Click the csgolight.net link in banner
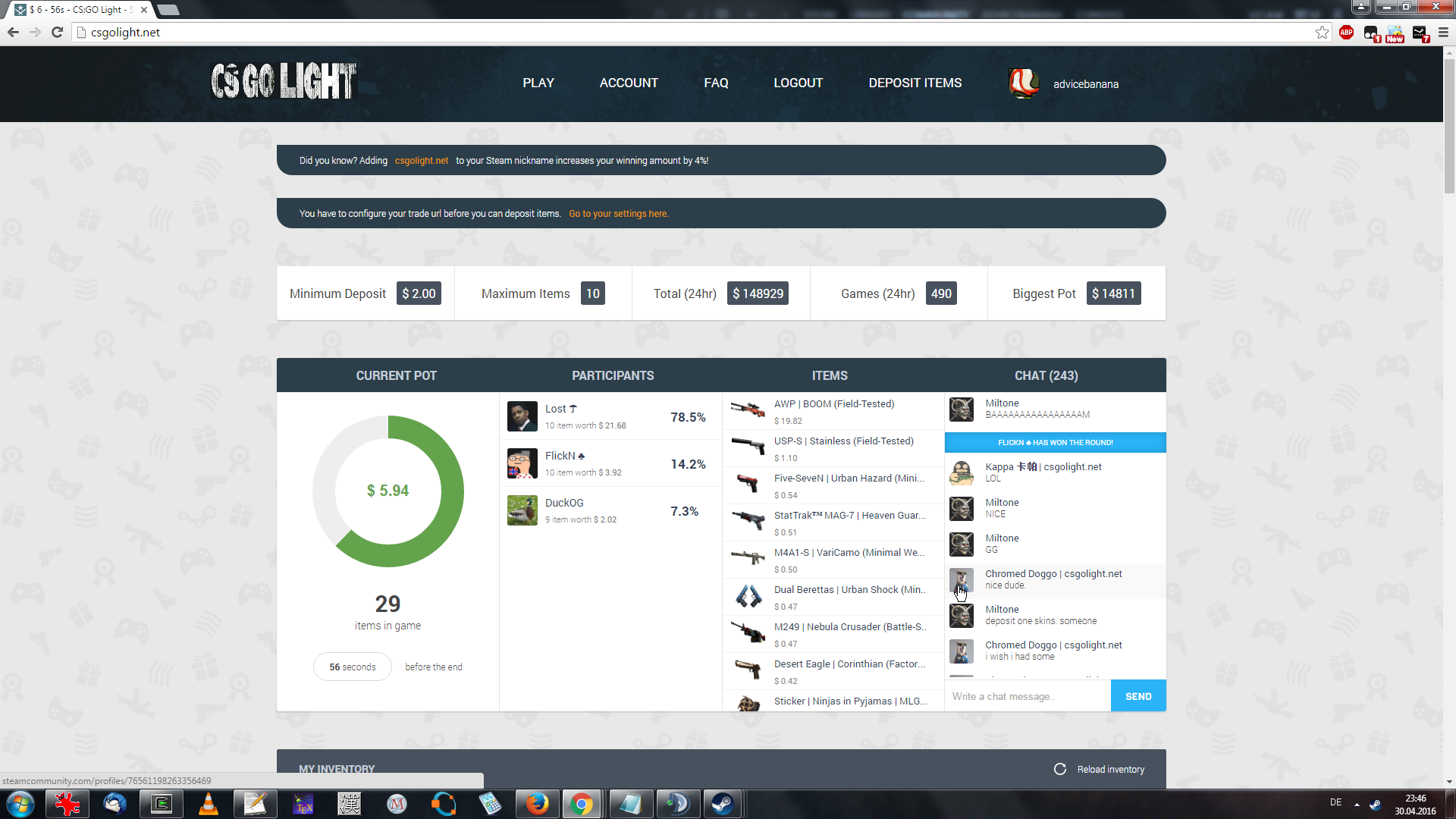 [421, 161]
